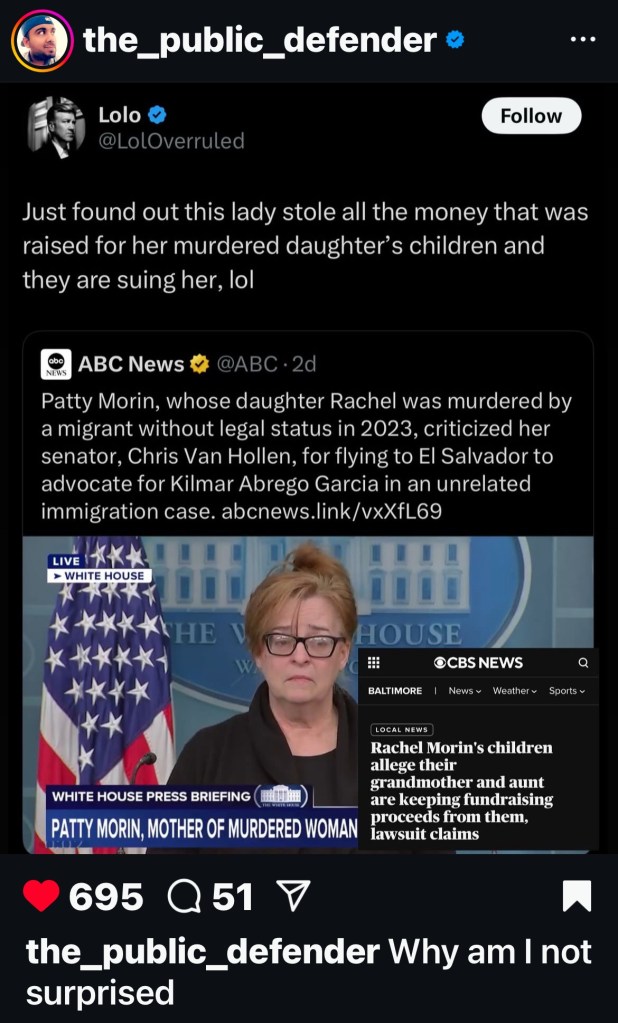Viewport: 618px width, 1023px height.
Task: Tap Lolo's profile avatar
Action: (57, 127)
